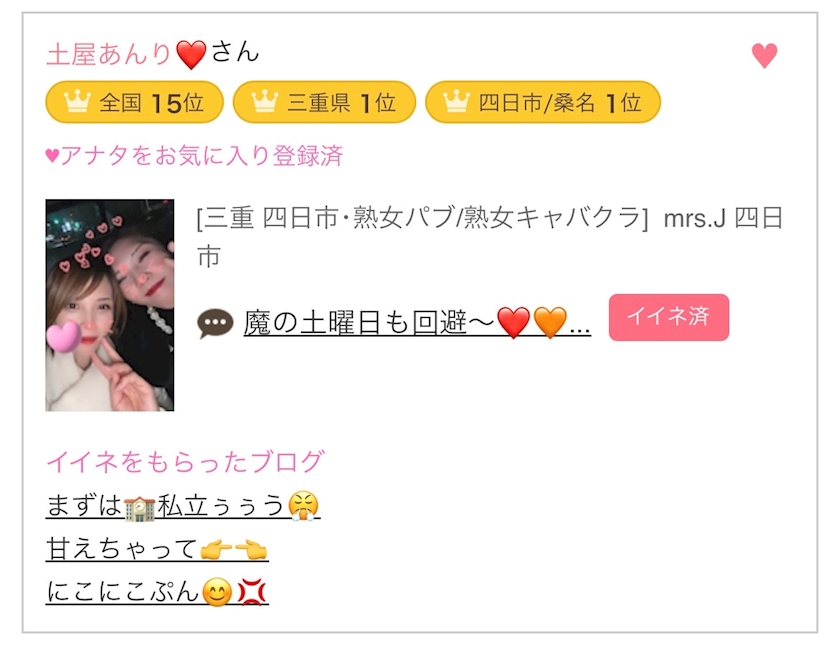
Task: Click the アナタをお気に入り登録済 label
Action: coord(201,156)
